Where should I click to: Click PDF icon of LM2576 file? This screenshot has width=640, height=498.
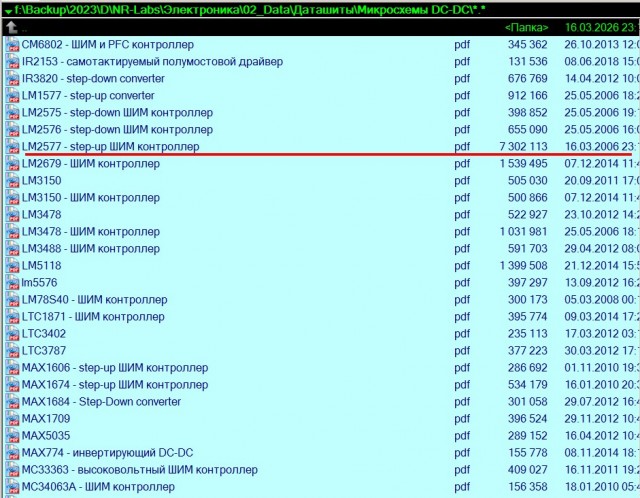tap(13, 130)
